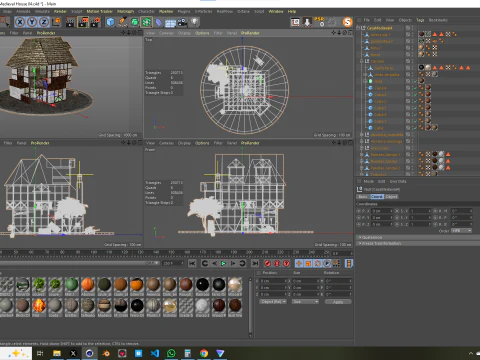The height and width of the screenshot is (360, 480).
Task: Open the Object (Rel) dropdown
Action: pyautogui.click(x=273, y=302)
